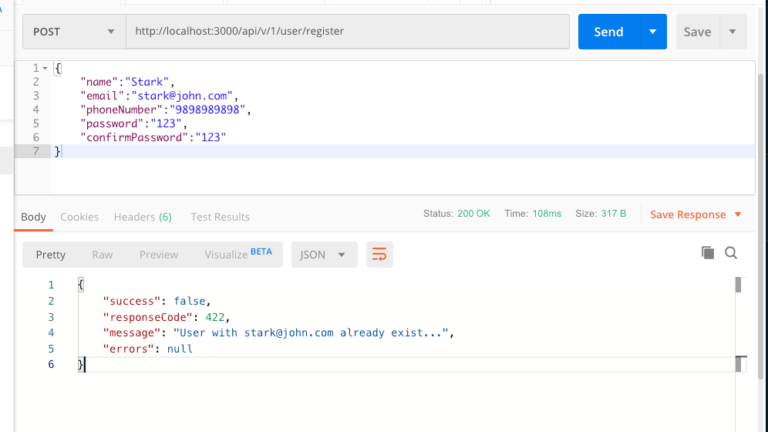Click the "Stark" name value
The height and width of the screenshot is (432, 768).
click(x=147, y=82)
